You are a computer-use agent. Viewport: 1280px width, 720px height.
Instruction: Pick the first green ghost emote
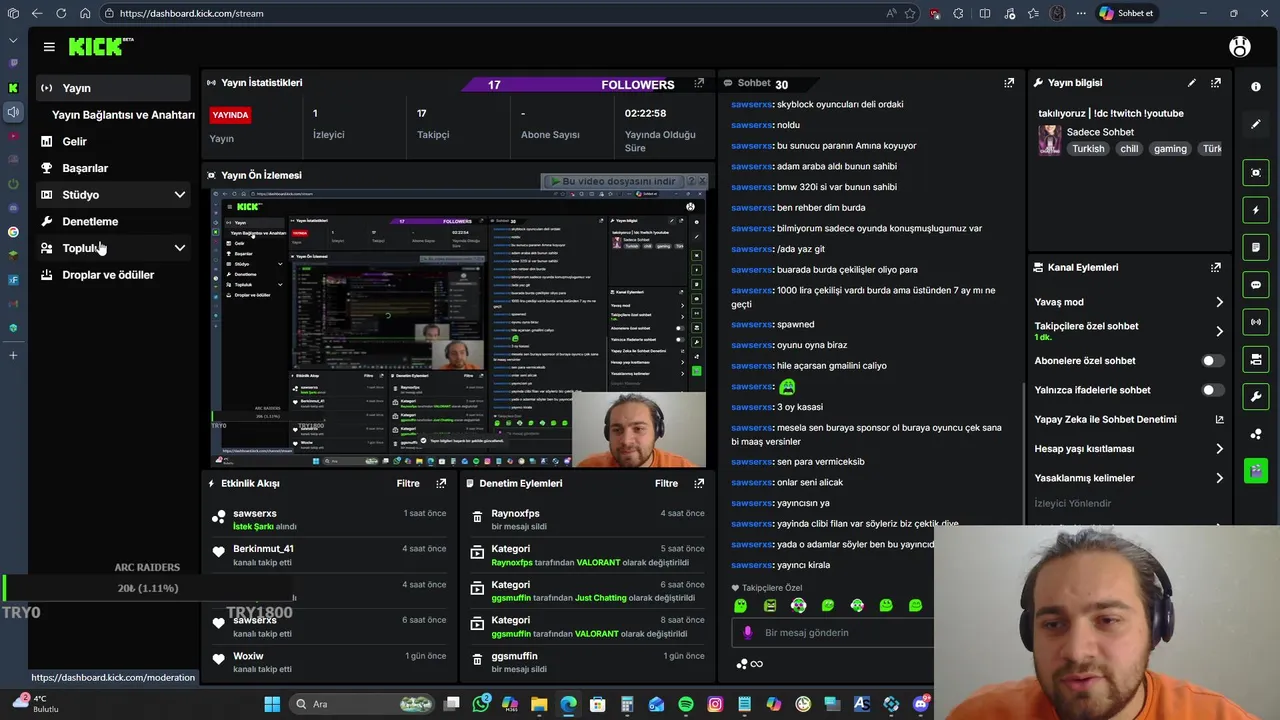(x=740, y=605)
